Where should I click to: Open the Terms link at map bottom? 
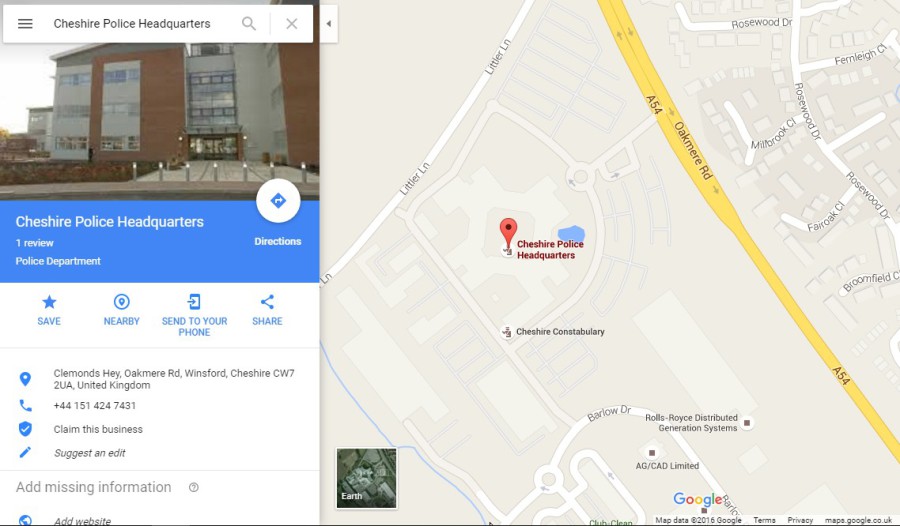tap(764, 520)
